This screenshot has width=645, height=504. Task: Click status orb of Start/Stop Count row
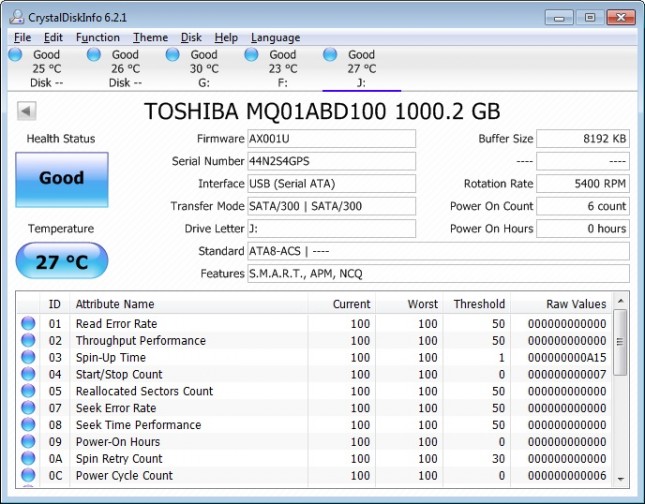click(x=28, y=374)
